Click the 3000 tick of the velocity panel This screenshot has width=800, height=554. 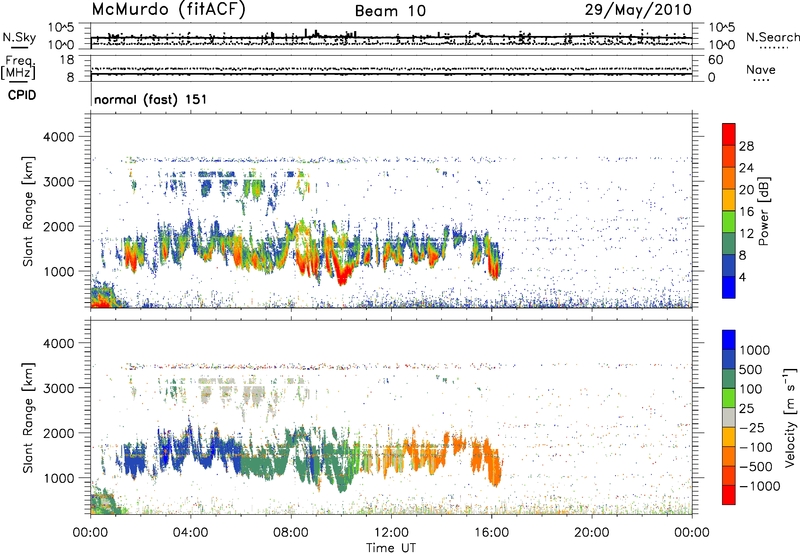pyautogui.click(x=58, y=388)
